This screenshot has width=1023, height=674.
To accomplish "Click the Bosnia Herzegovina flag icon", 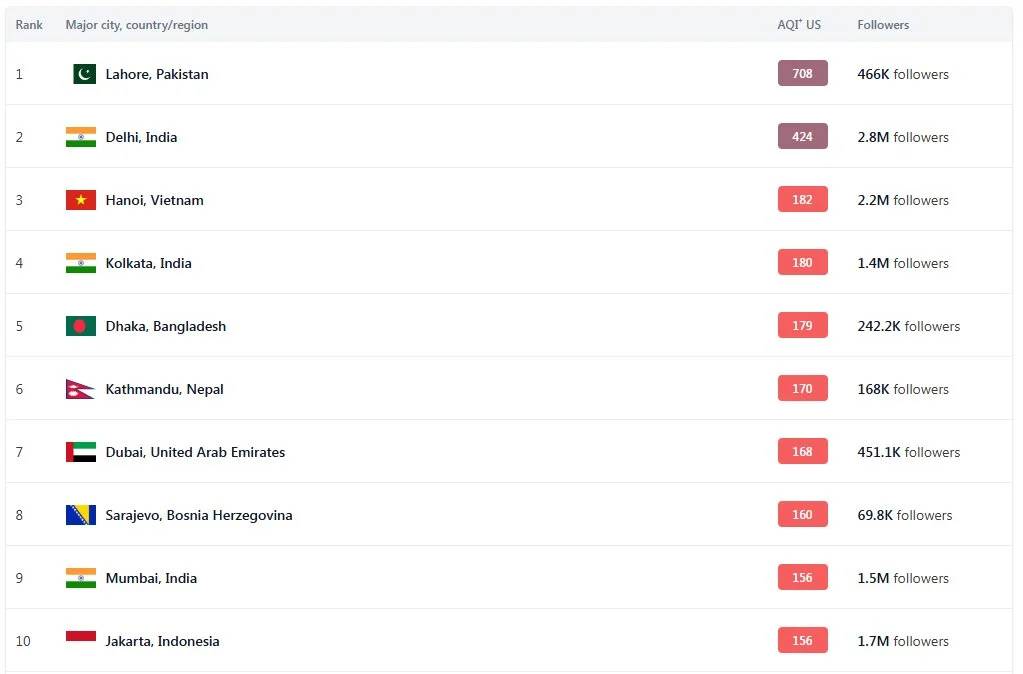I will pos(81,515).
